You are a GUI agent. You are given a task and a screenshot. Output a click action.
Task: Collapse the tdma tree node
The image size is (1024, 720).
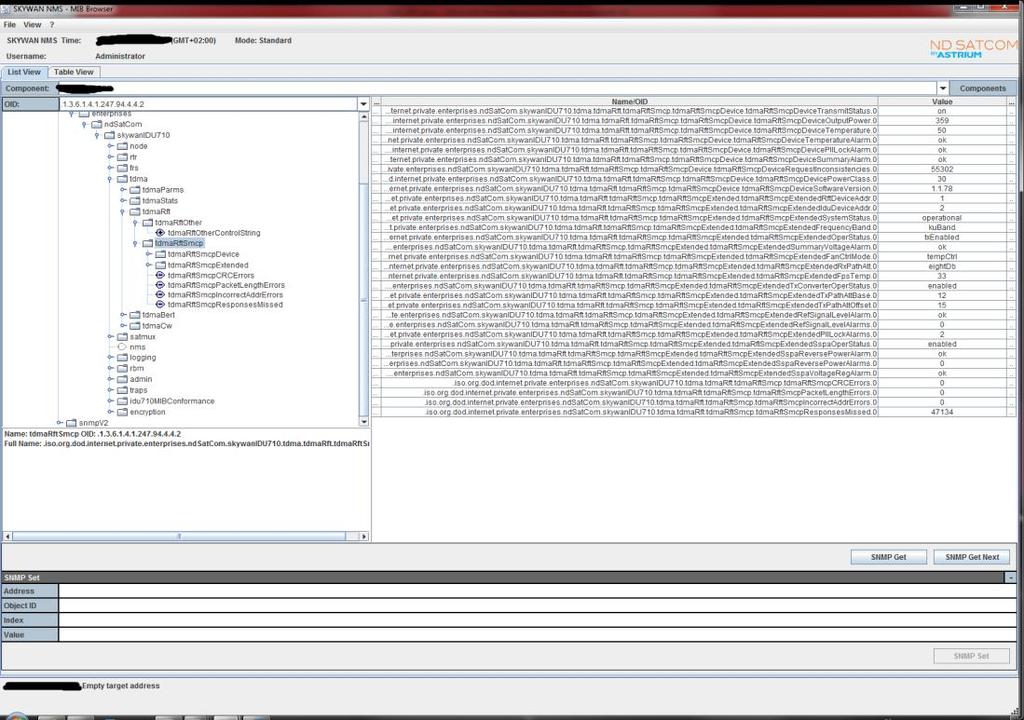pos(110,179)
